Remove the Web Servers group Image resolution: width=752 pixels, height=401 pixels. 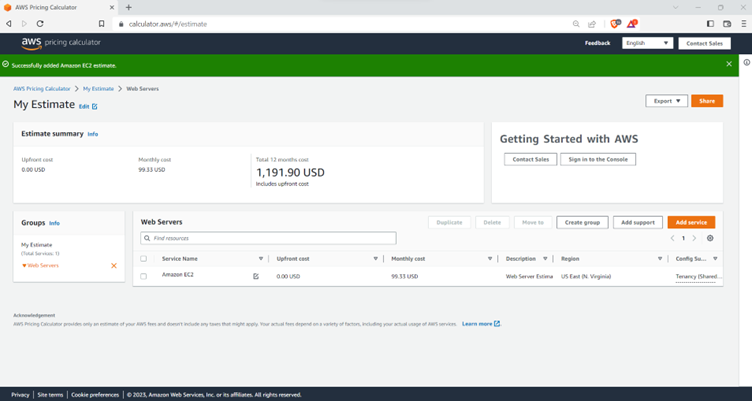click(x=113, y=266)
